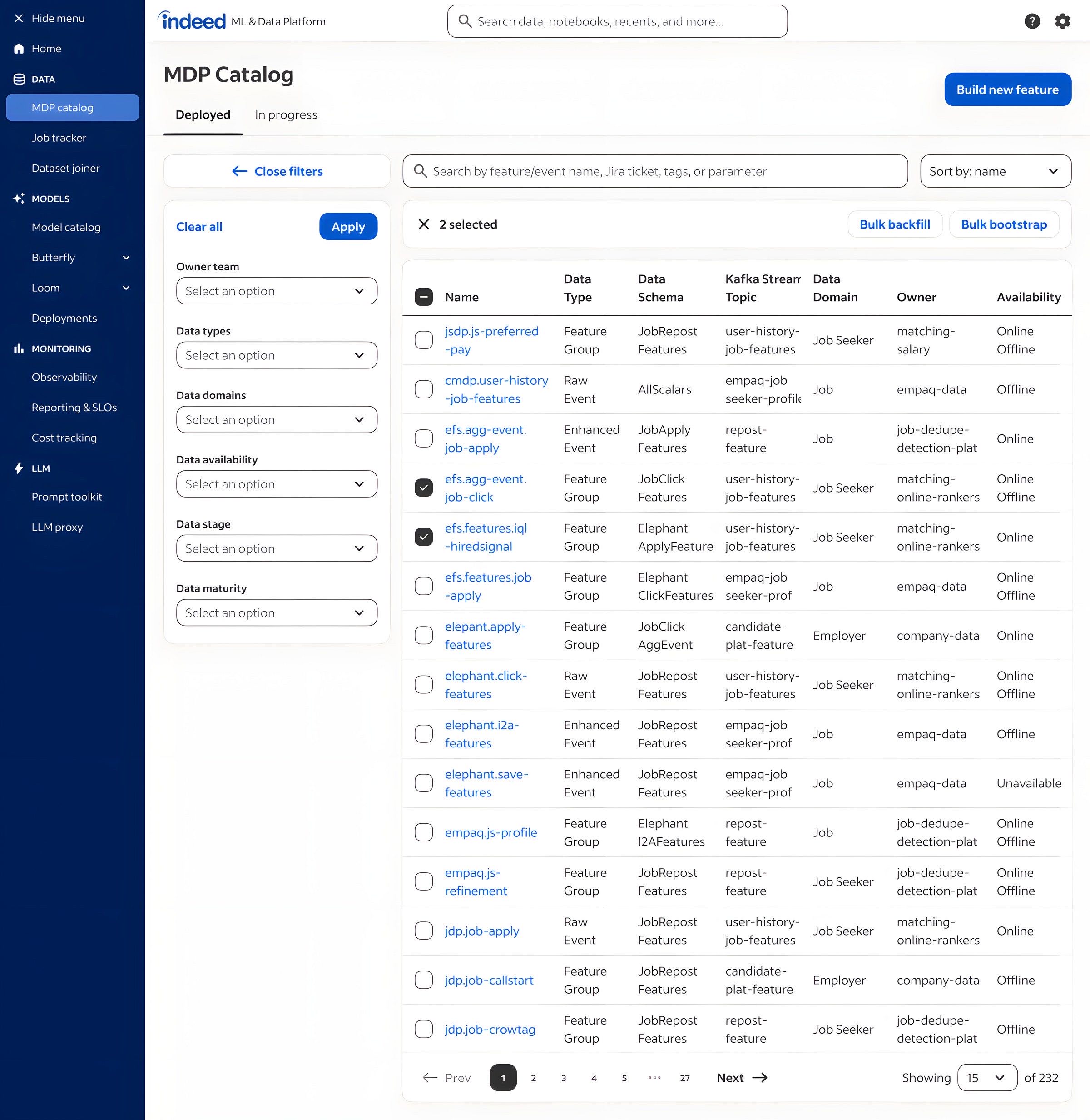Check the efs.agg-event.job-apply row checkbox
1090x1120 pixels.
pos(424,438)
